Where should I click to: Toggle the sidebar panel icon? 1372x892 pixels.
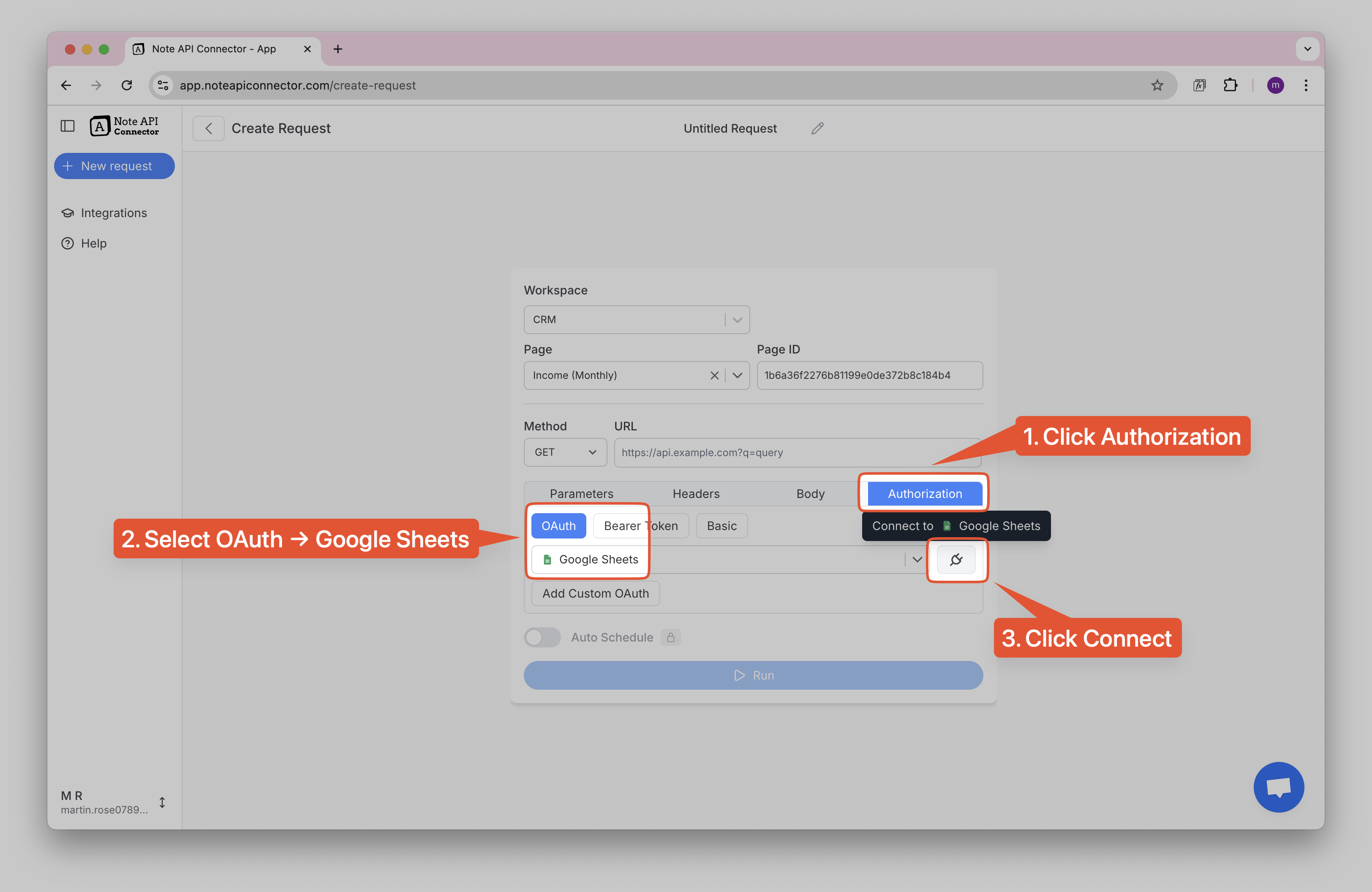[68, 125]
